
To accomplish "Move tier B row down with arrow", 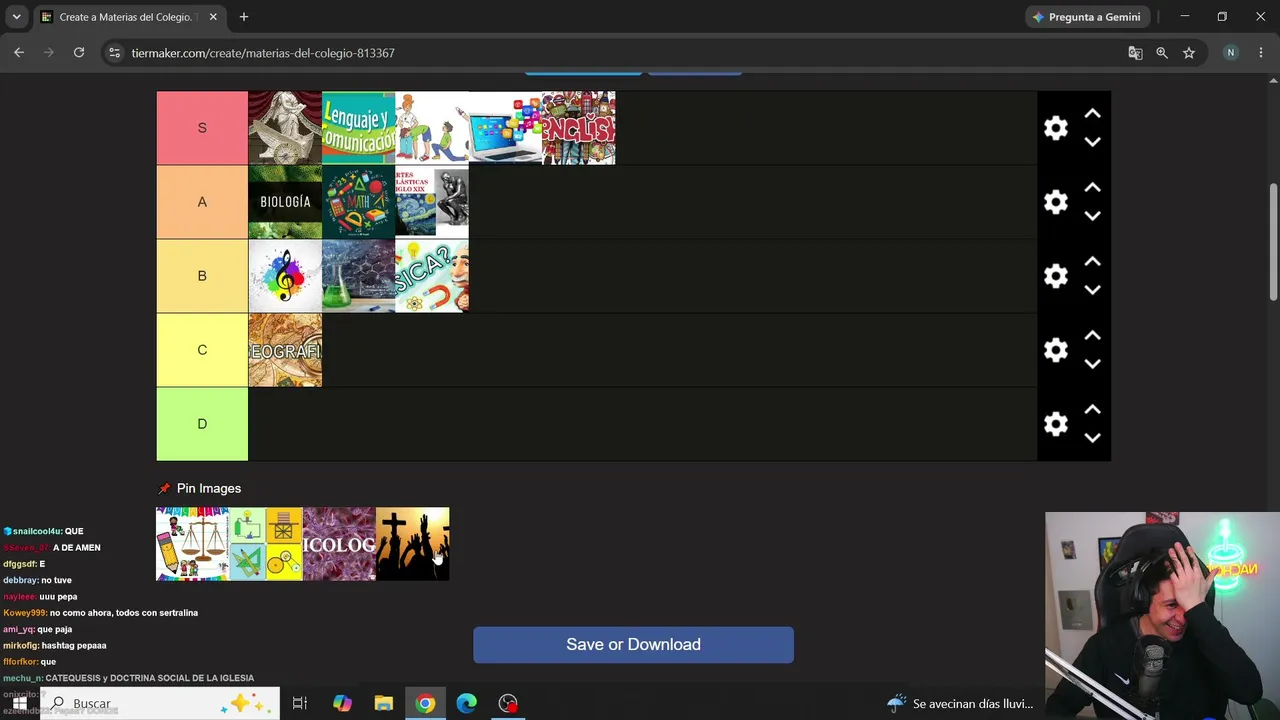I will pyautogui.click(x=1093, y=290).
